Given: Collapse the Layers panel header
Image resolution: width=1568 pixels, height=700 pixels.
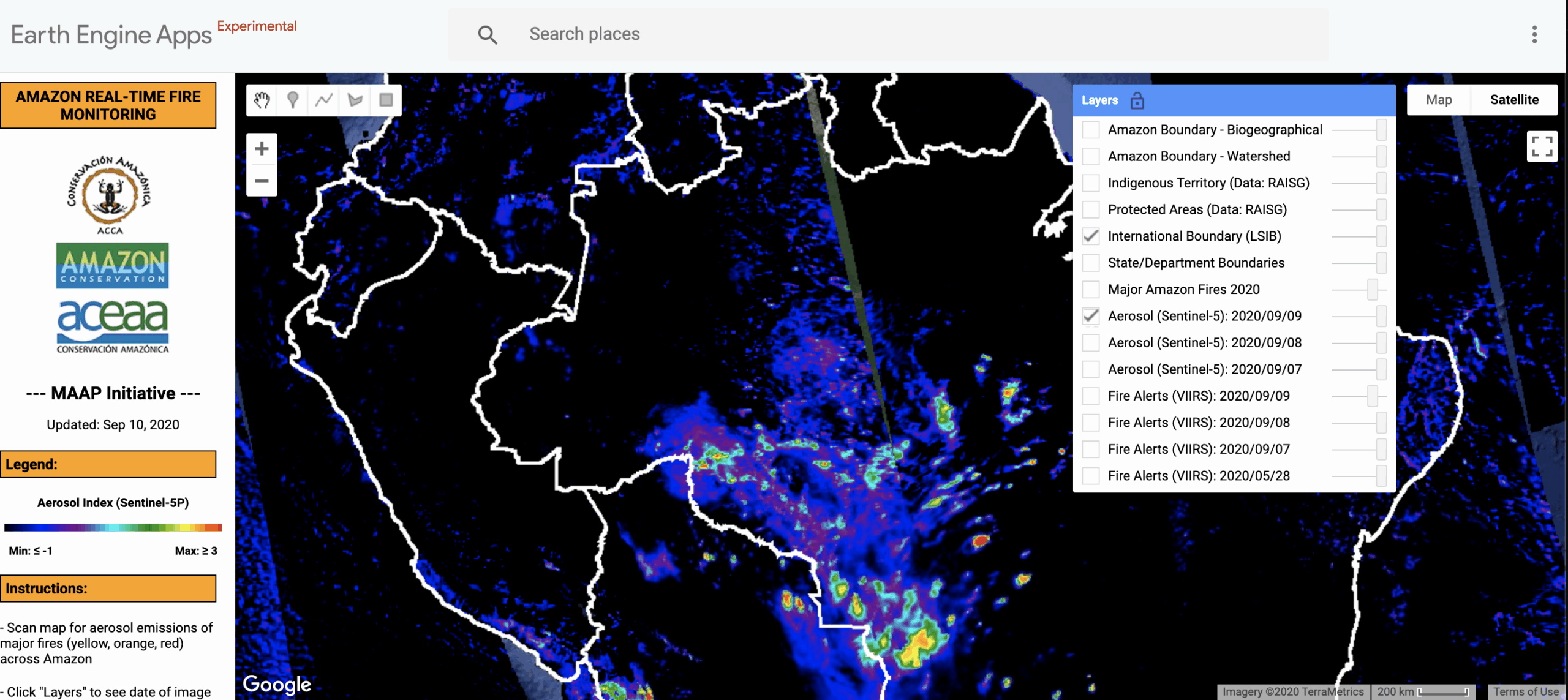Looking at the screenshot, I should click(x=1099, y=100).
